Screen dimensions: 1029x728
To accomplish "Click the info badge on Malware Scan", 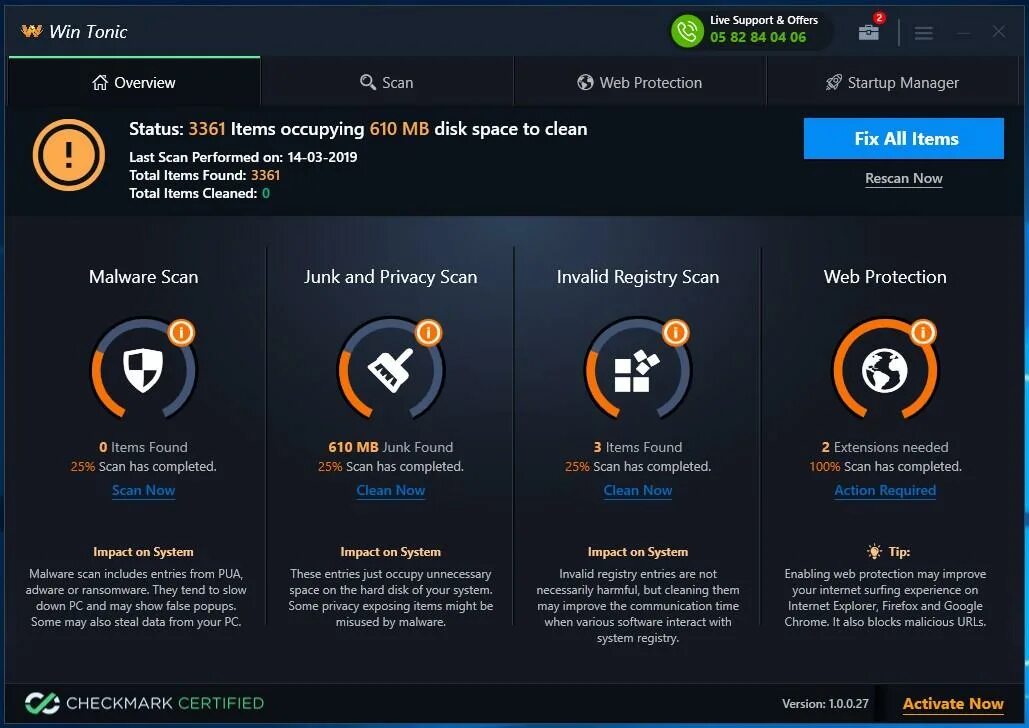I will tap(181, 333).
